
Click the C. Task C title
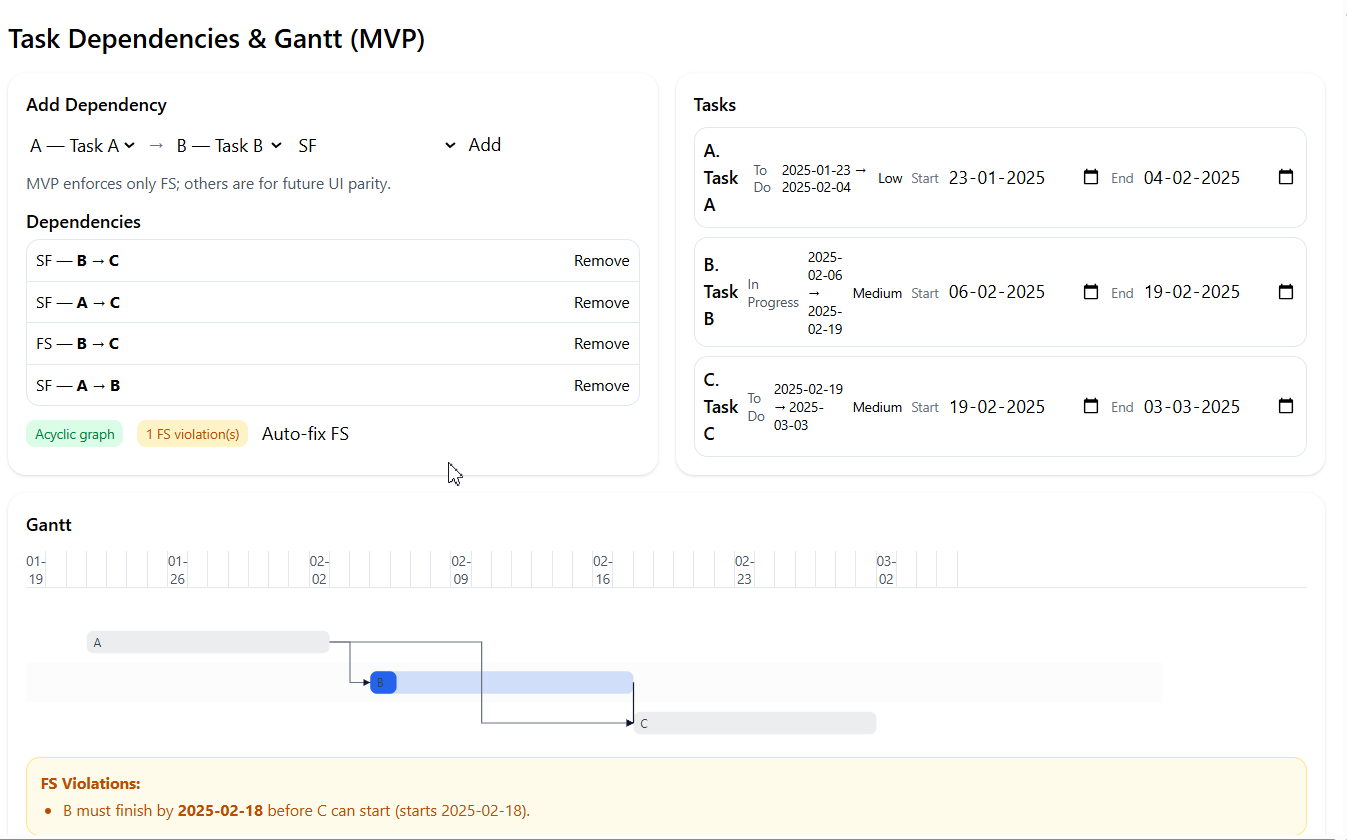tap(721, 407)
